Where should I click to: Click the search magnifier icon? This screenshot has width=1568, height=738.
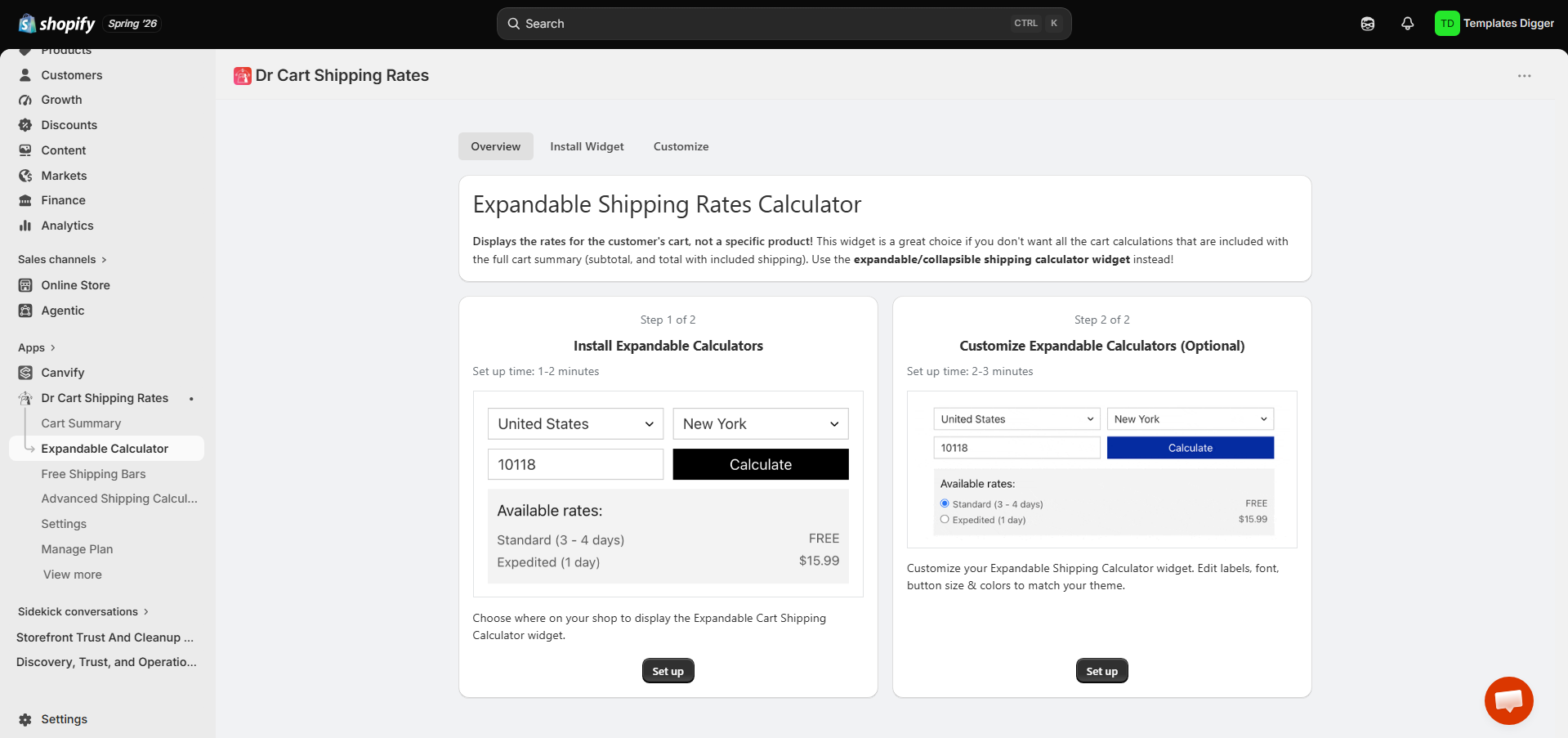514,24
